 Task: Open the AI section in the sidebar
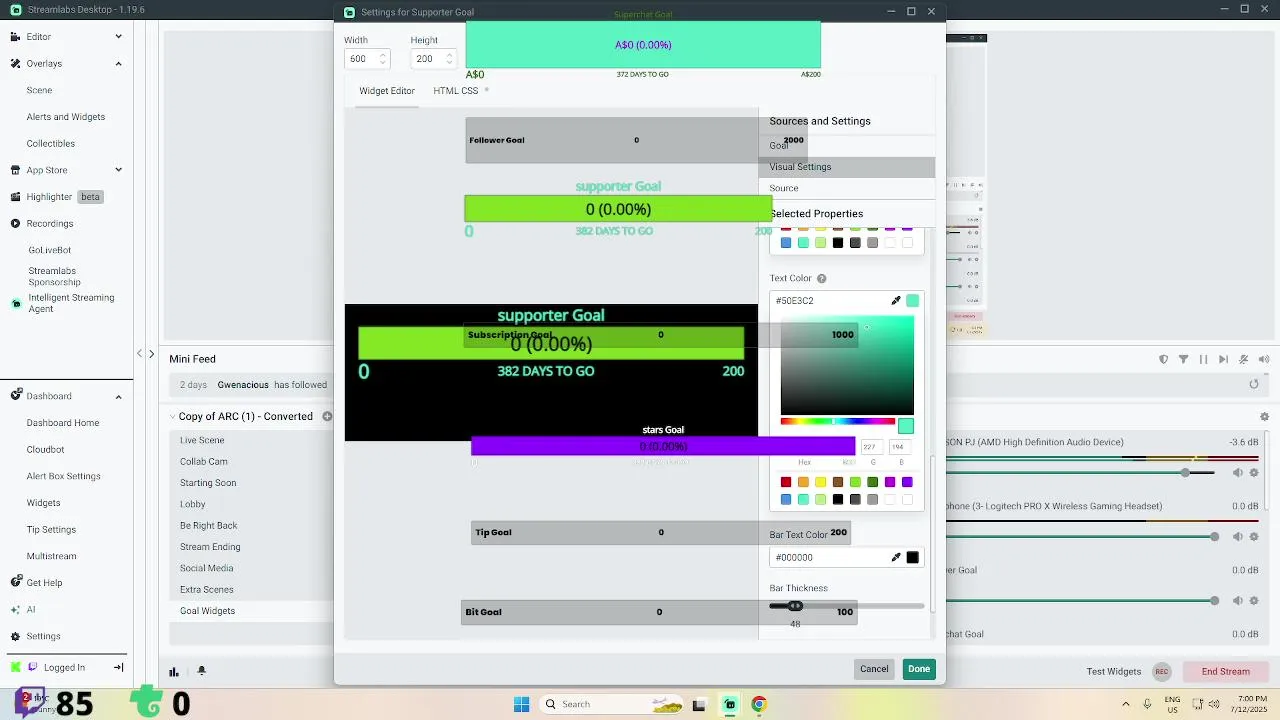pyautogui.click(x=31, y=610)
